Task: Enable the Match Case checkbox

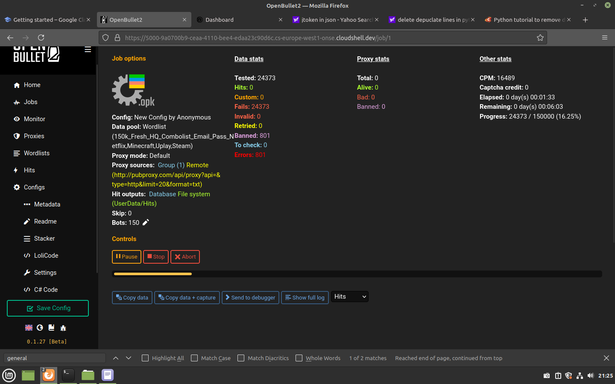Action: click(194, 358)
